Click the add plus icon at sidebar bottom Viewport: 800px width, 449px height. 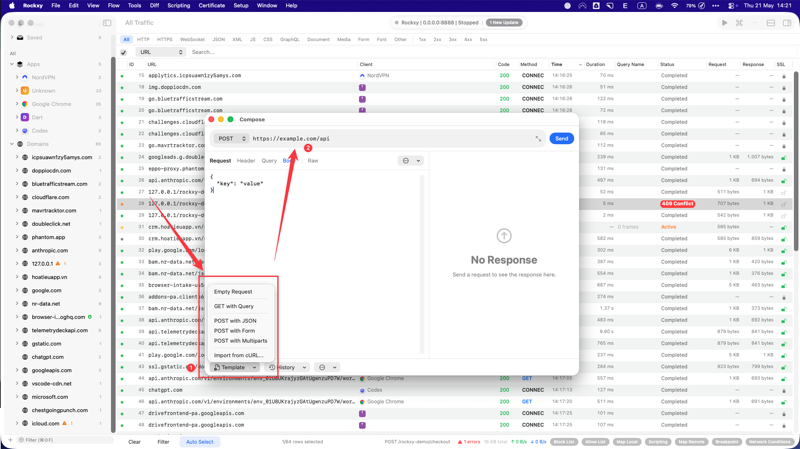10,440
